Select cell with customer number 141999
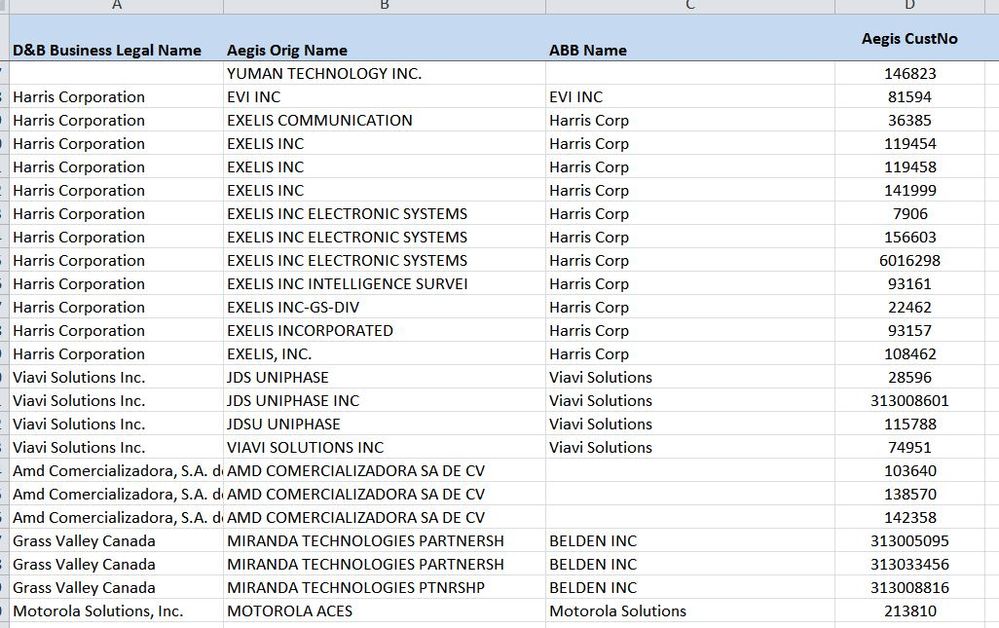Screen dimensions: 999x628 click(x=909, y=190)
